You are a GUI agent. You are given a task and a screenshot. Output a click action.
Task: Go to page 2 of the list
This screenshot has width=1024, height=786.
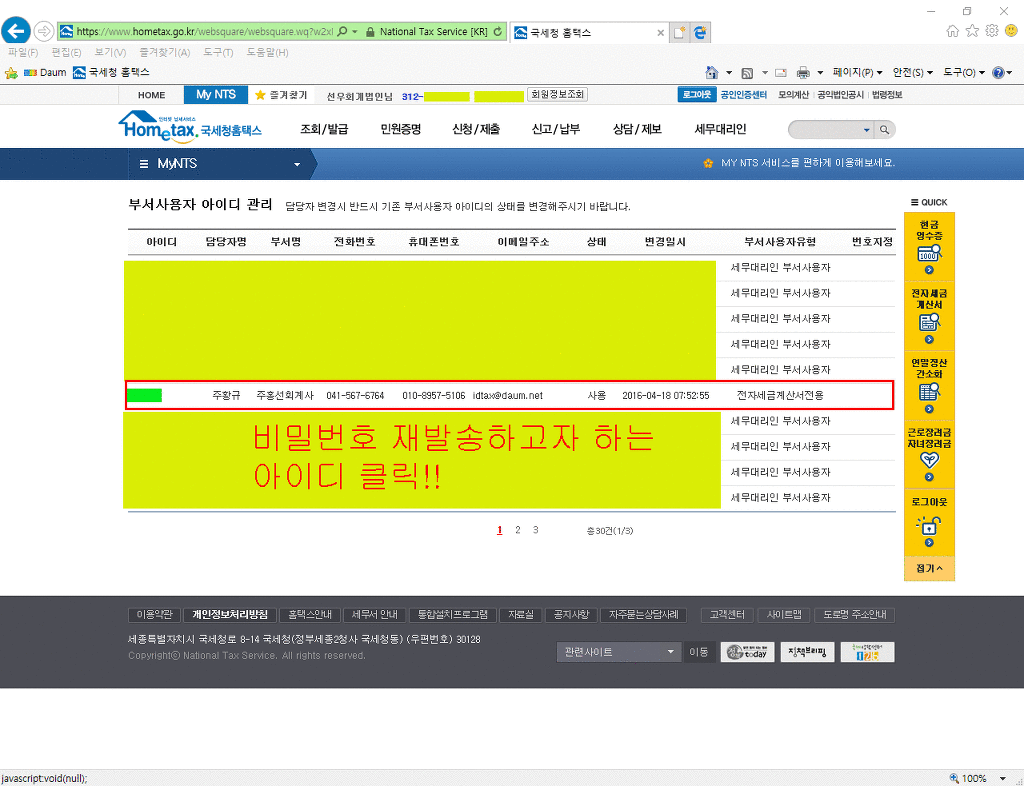pos(518,530)
